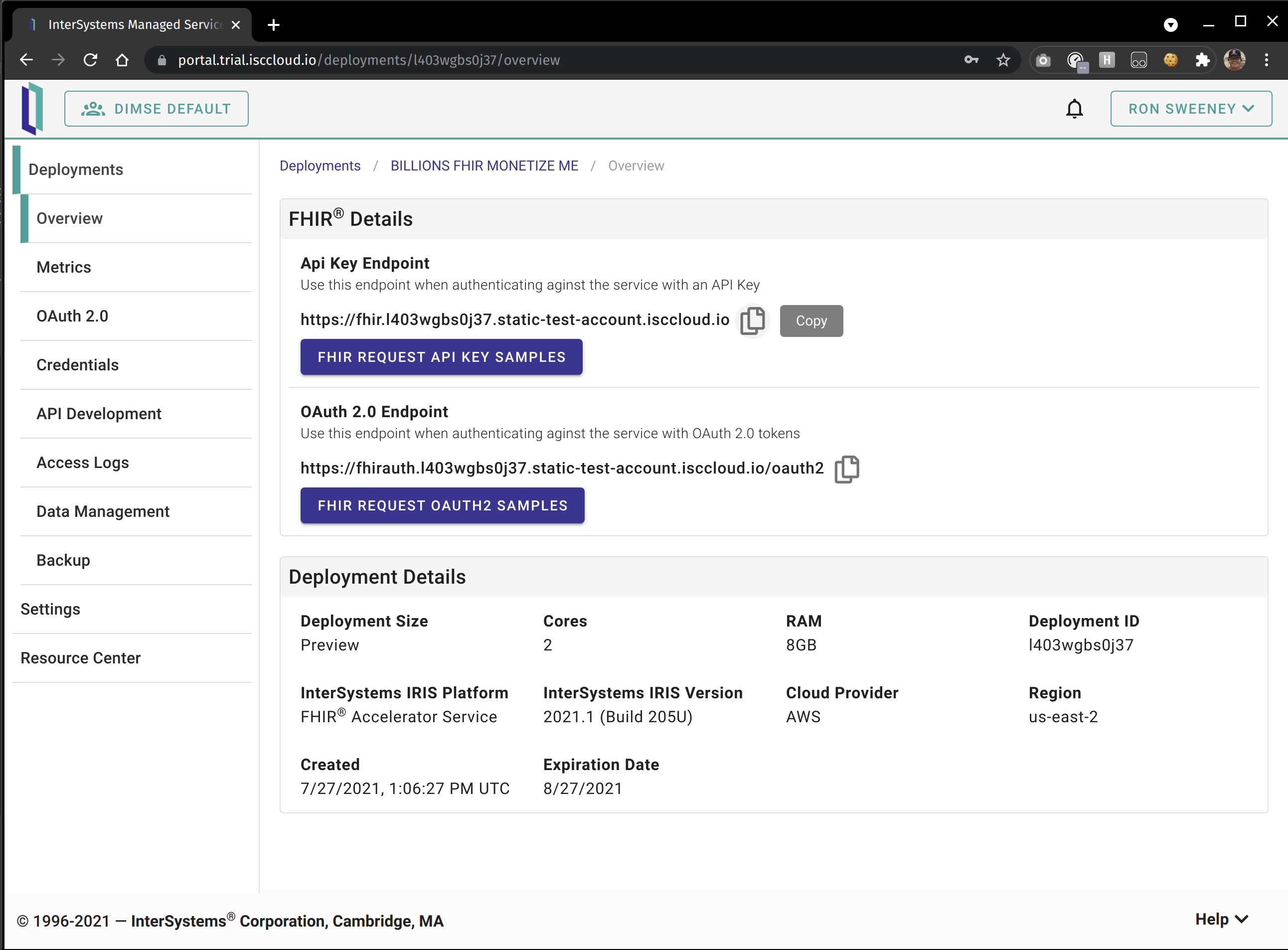The height and width of the screenshot is (950, 1288).
Task: Expand the Help menu in footer
Action: [1221, 919]
